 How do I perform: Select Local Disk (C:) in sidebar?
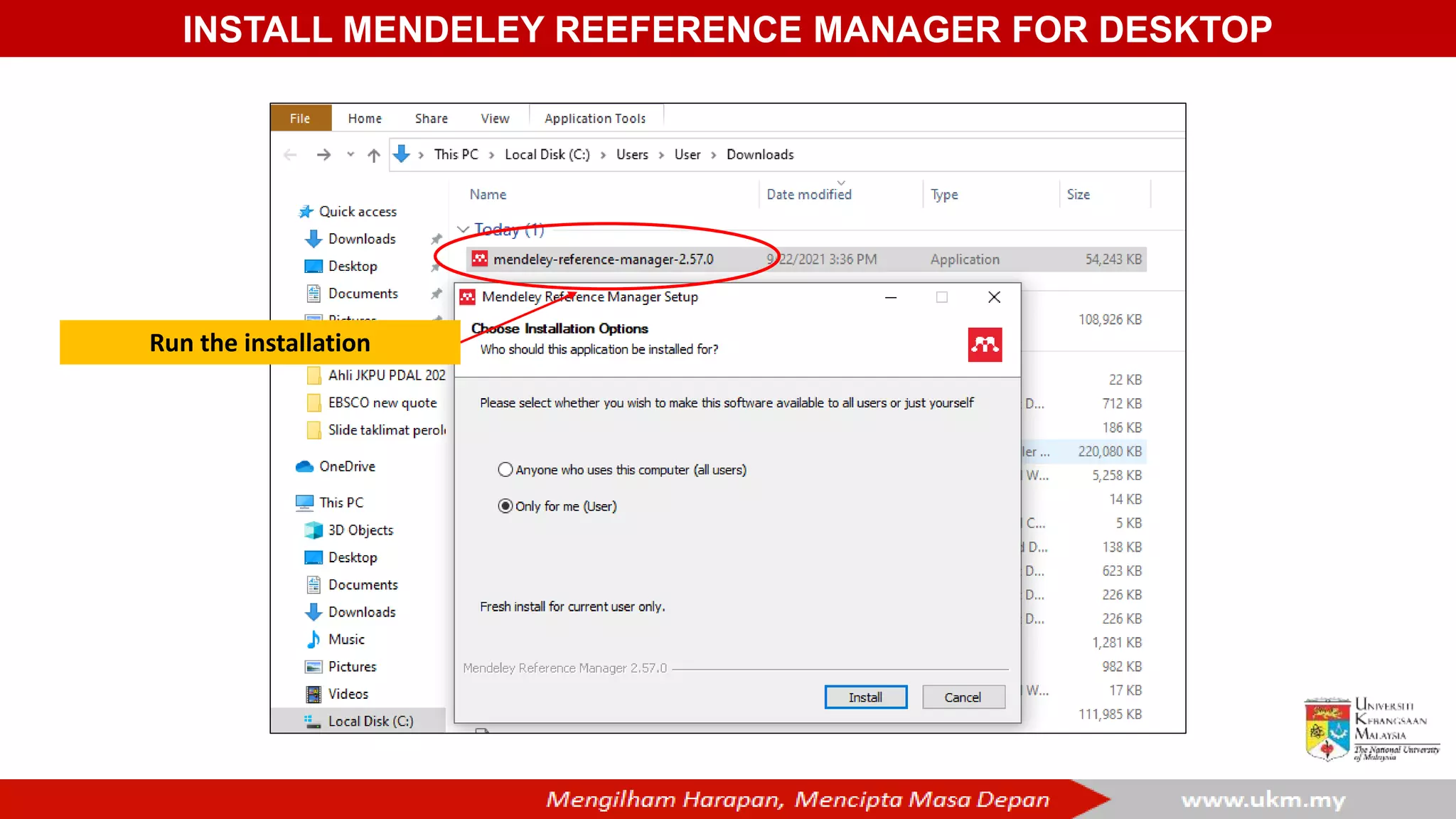point(370,721)
